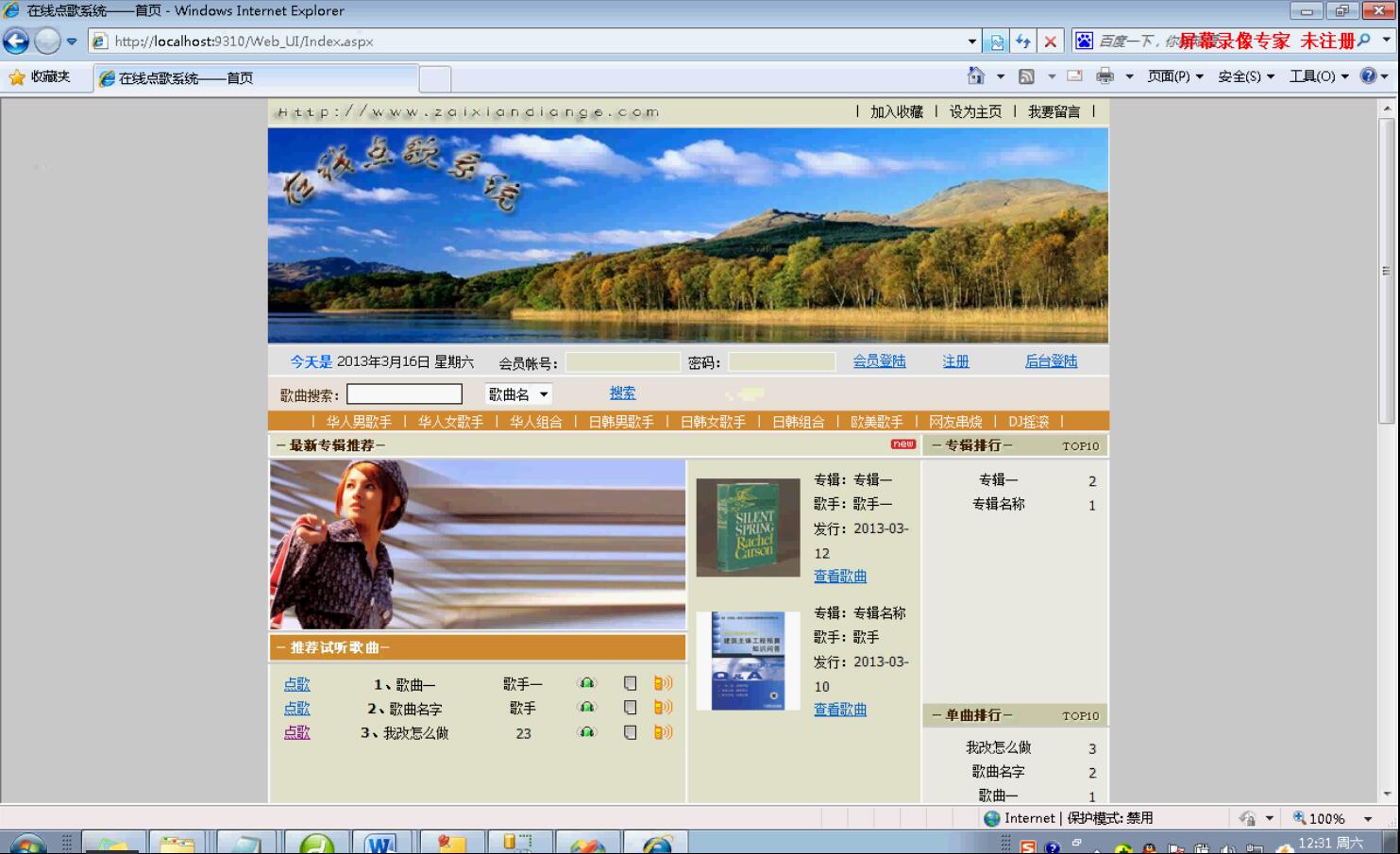Click the speaker icon in the 我改怎么做 row
The height and width of the screenshot is (854, 1400).
pos(664,732)
